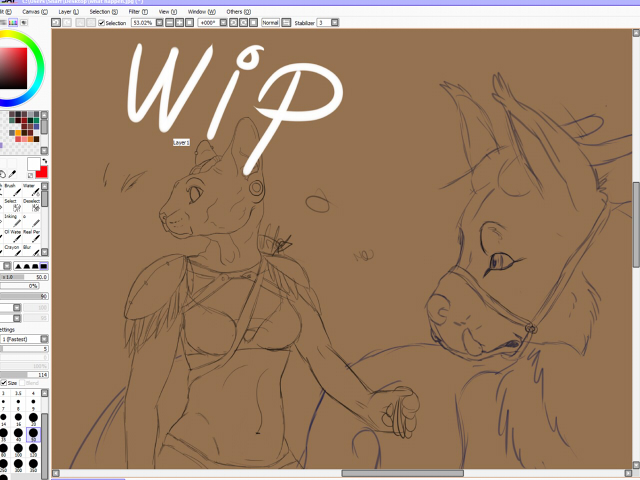Open the brush texture dropdown above settings
The width and height of the screenshot is (640, 480).
[x=17, y=318]
